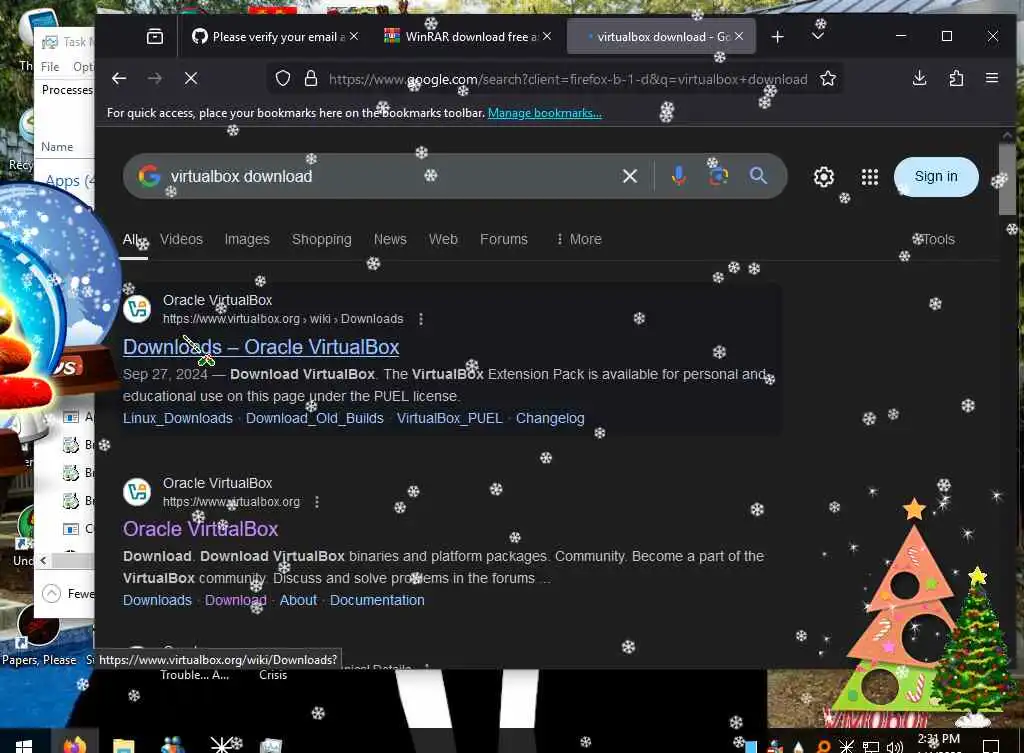Open Download_Old_Builds sitelink

[x=315, y=418]
